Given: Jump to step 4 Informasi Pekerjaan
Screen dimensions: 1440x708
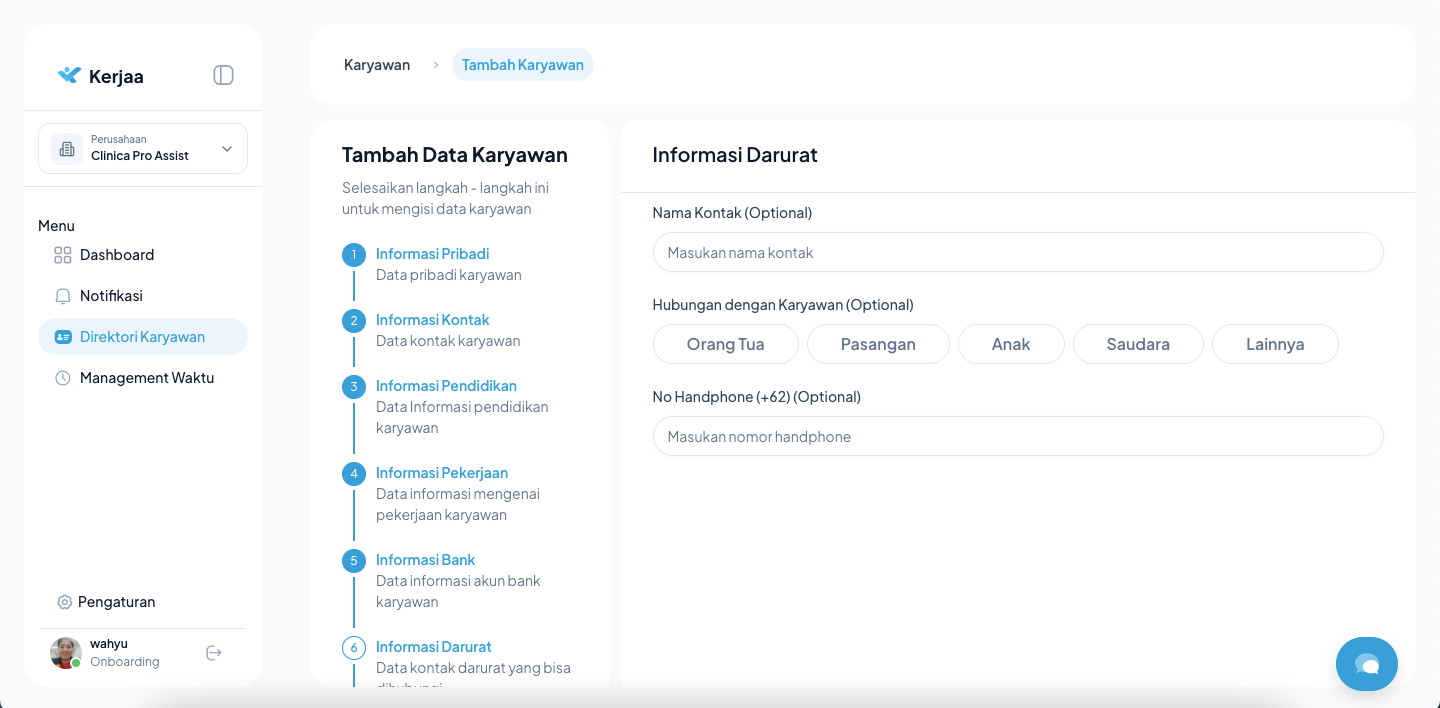Looking at the screenshot, I should [441, 473].
